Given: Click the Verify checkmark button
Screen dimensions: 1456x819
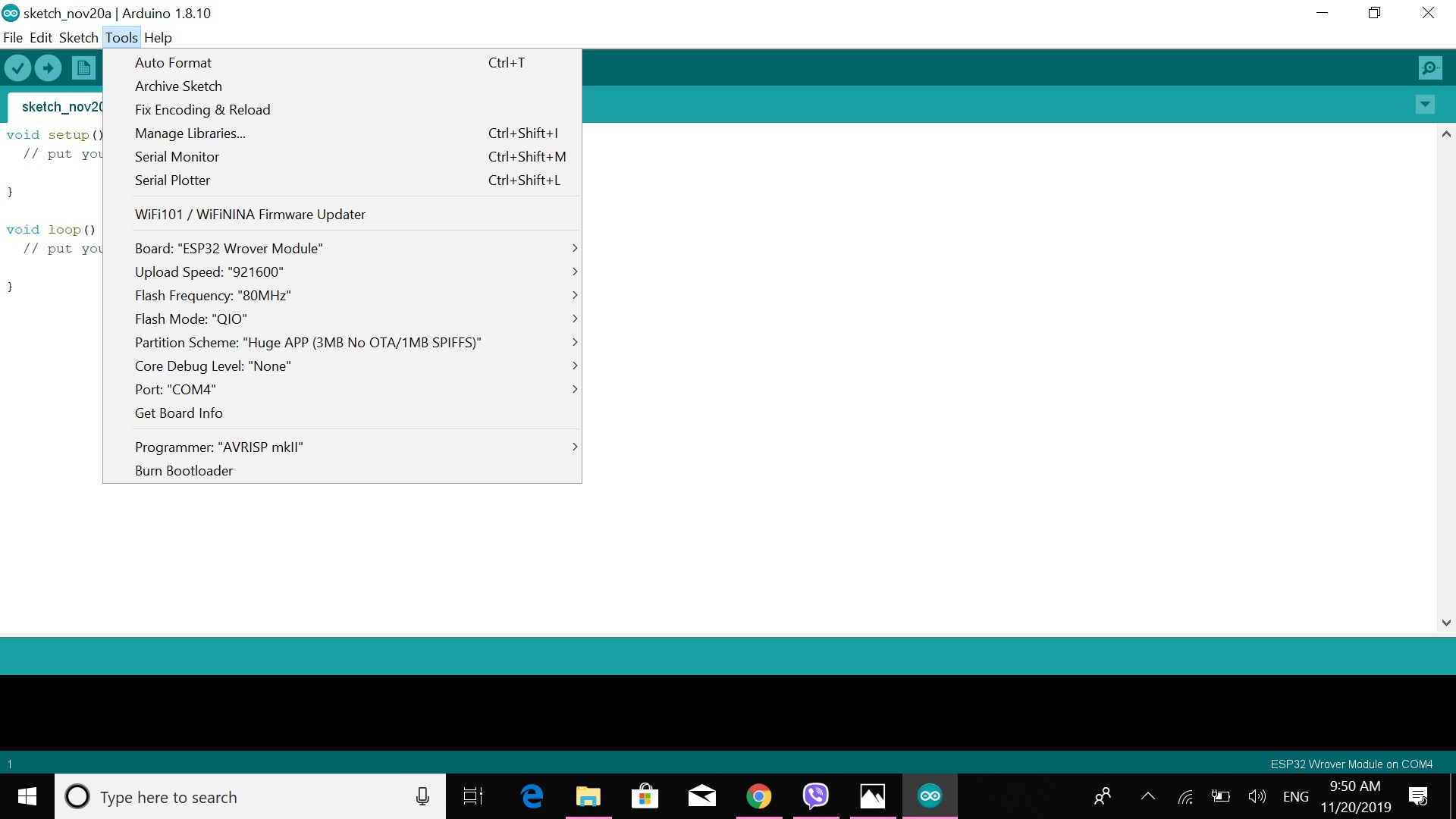Looking at the screenshot, I should pos(17,68).
